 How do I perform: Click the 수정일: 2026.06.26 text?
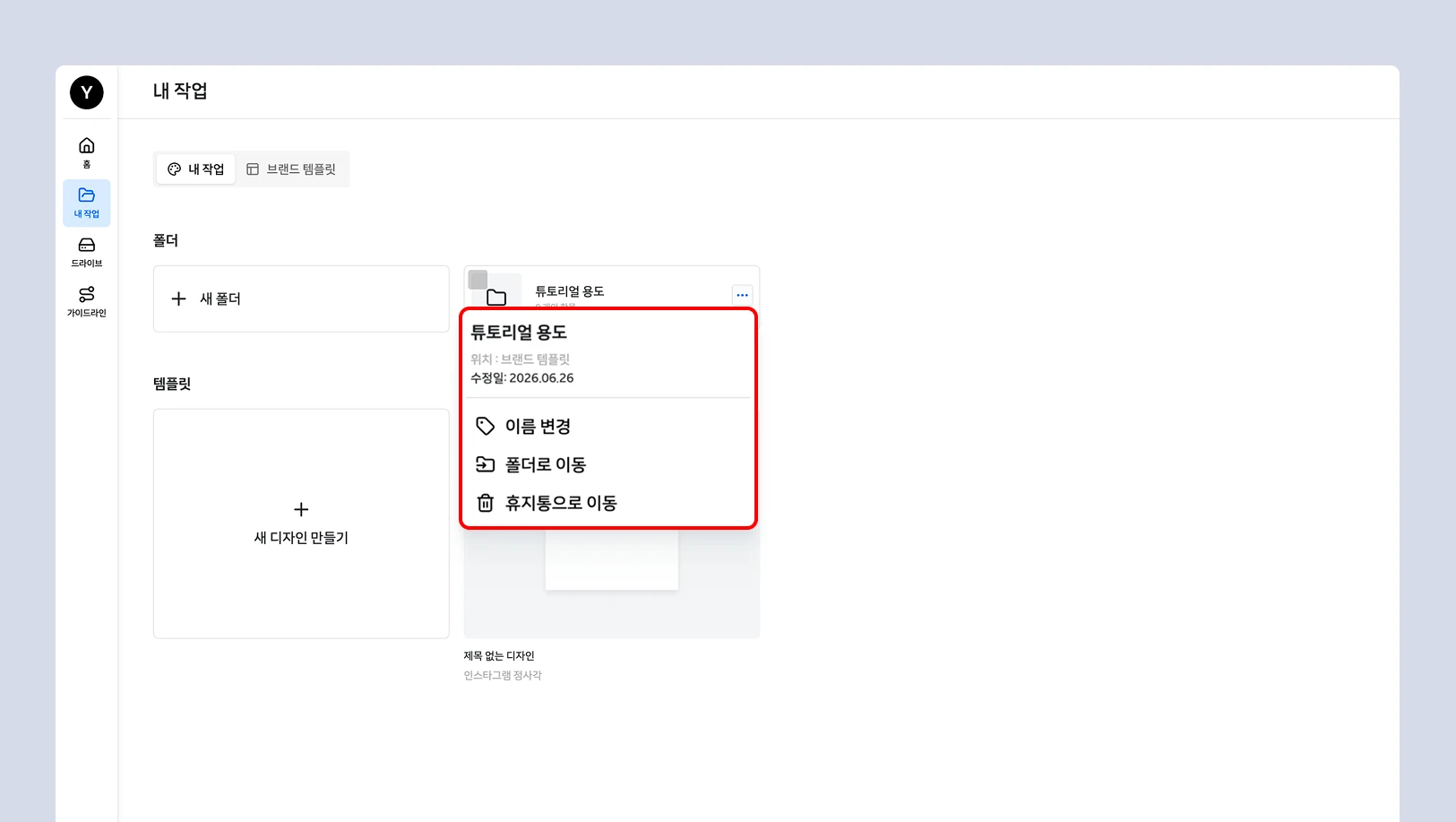pos(522,378)
